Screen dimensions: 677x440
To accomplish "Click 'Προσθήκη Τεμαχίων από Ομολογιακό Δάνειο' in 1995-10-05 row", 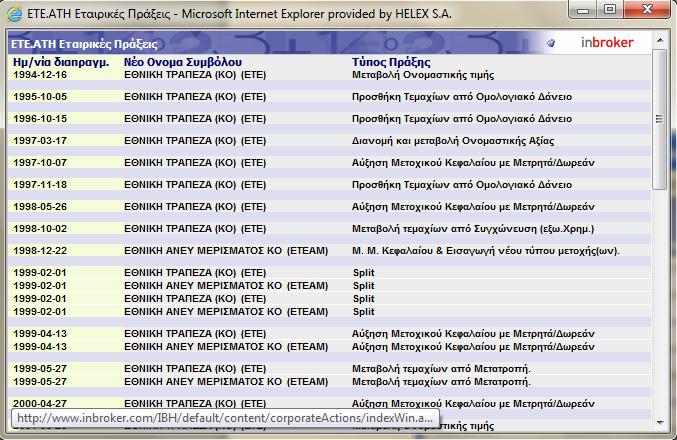I will coord(462,97).
